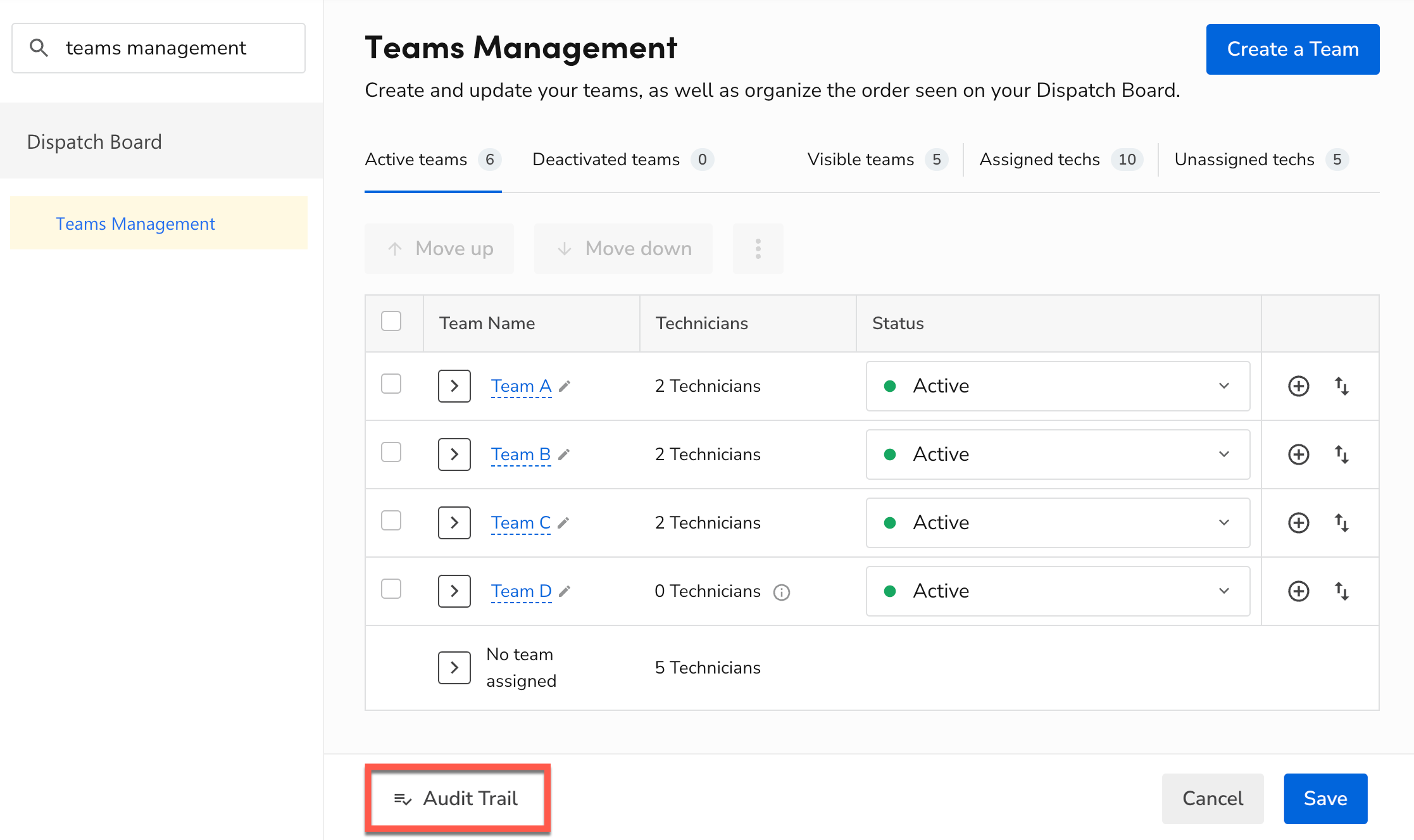The image size is (1414, 840).
Task: Toggle the select-all checkbox in the table header
Action: point(392,321)
